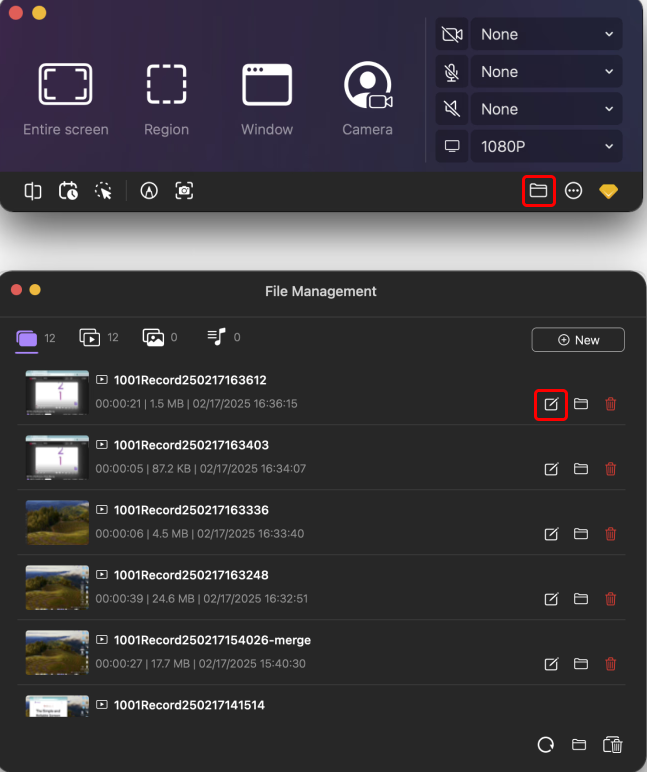Viewport: 647px width, 772px height.
Task: Click the monitor resolution icon
Action: [452, 146]
